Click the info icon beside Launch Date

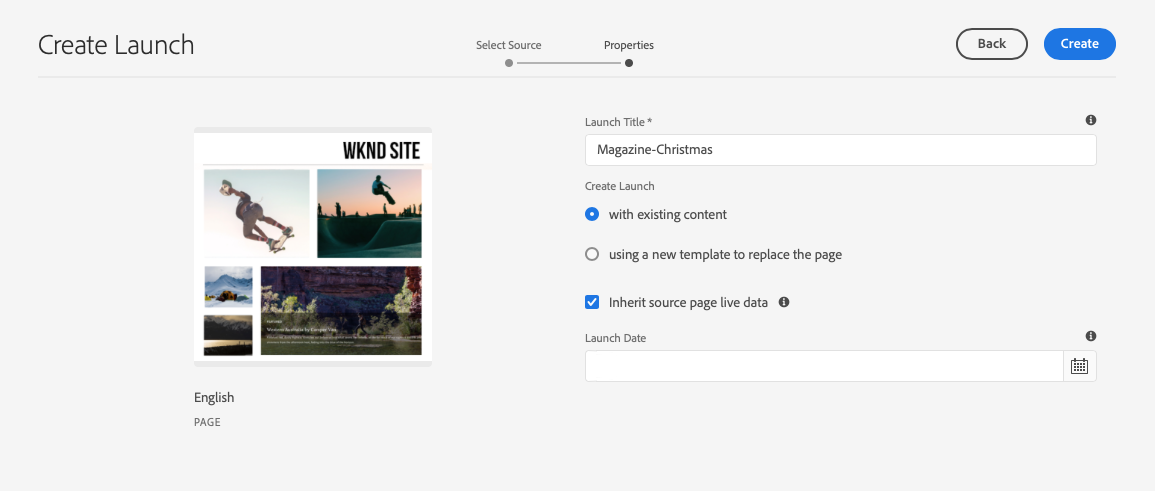[x=1090, y=337]
